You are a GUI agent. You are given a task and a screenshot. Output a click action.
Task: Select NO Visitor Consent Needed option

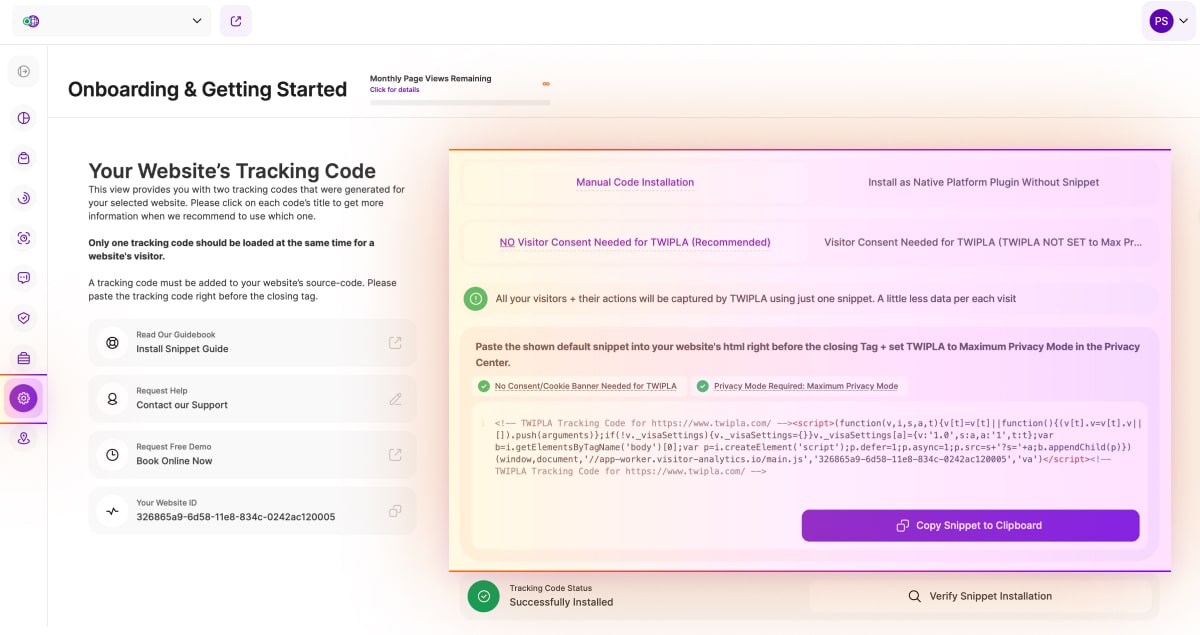635,242
